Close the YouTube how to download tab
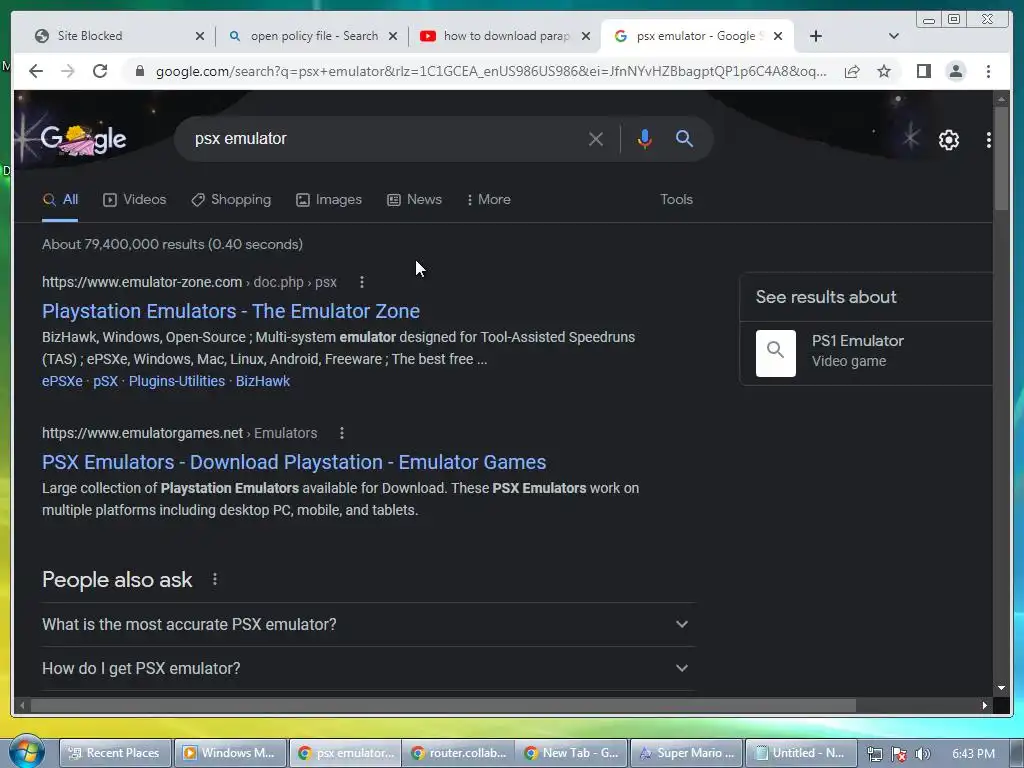 coord(586,36)
